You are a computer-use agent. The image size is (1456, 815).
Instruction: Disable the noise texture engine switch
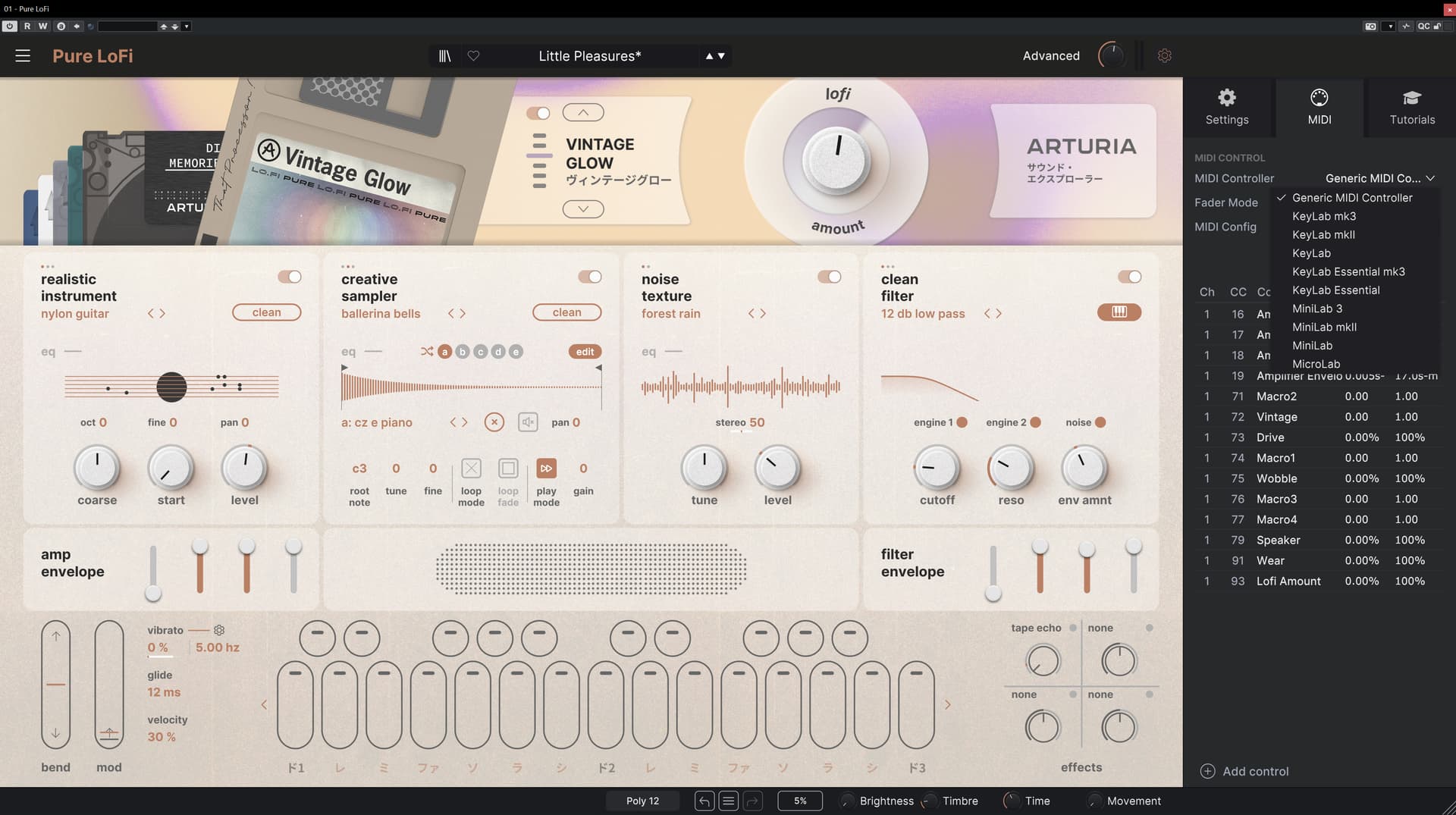click(829, 277)
